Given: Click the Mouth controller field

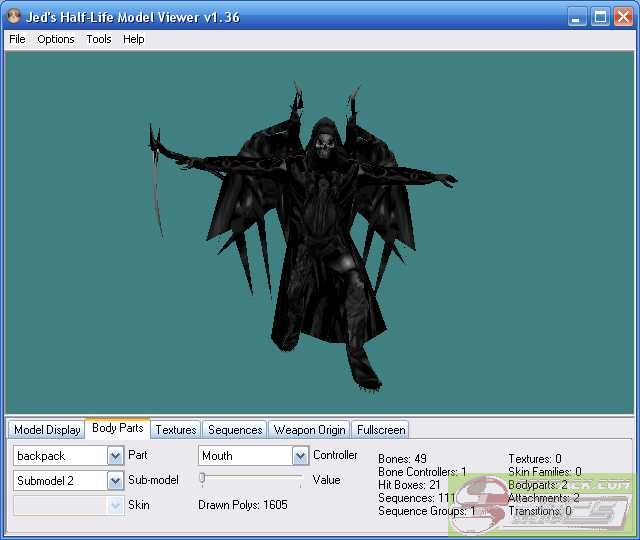Looking at the screenshot, I should [245, 456].
